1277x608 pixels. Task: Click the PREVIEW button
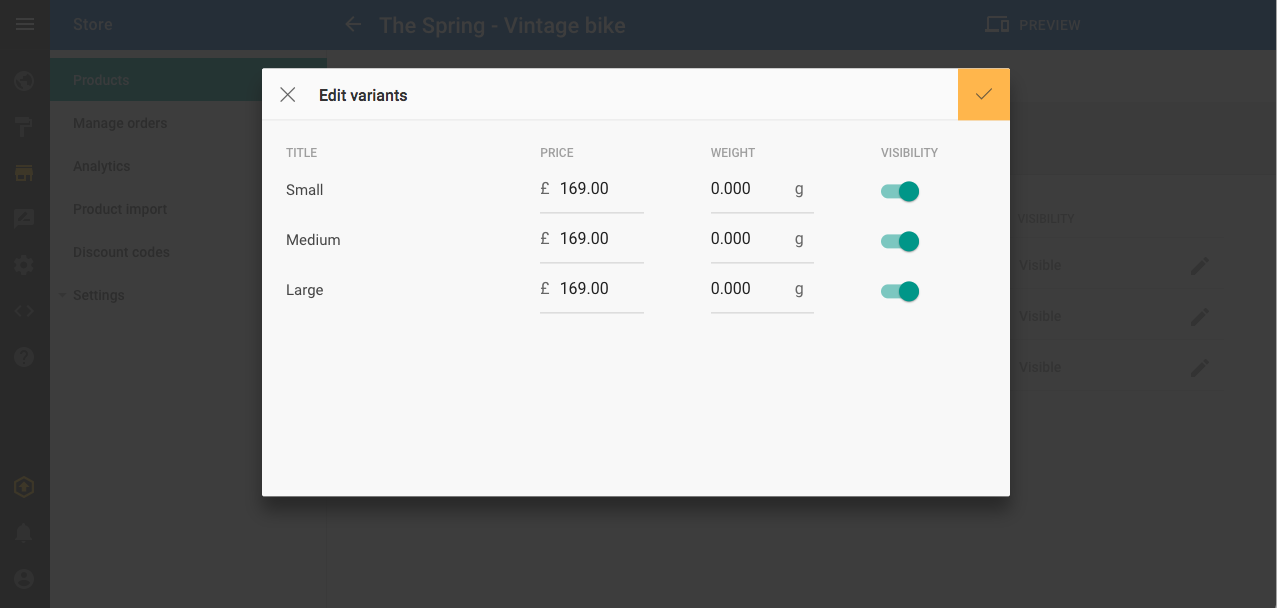1033,24
